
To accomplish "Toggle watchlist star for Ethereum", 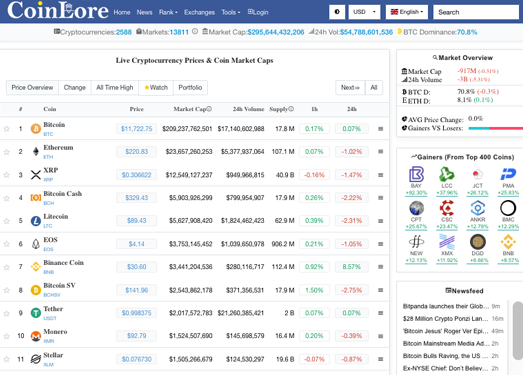I will tap(6, 152).
